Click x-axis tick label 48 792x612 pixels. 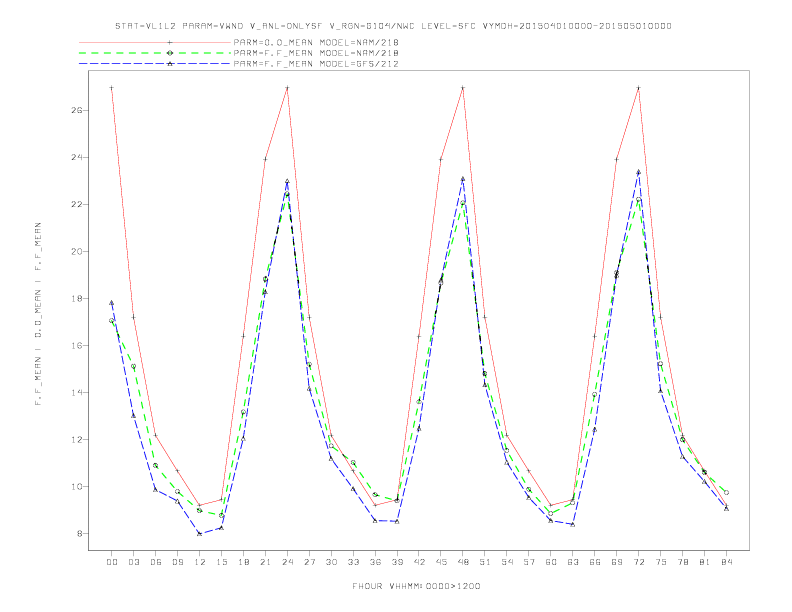463,562
